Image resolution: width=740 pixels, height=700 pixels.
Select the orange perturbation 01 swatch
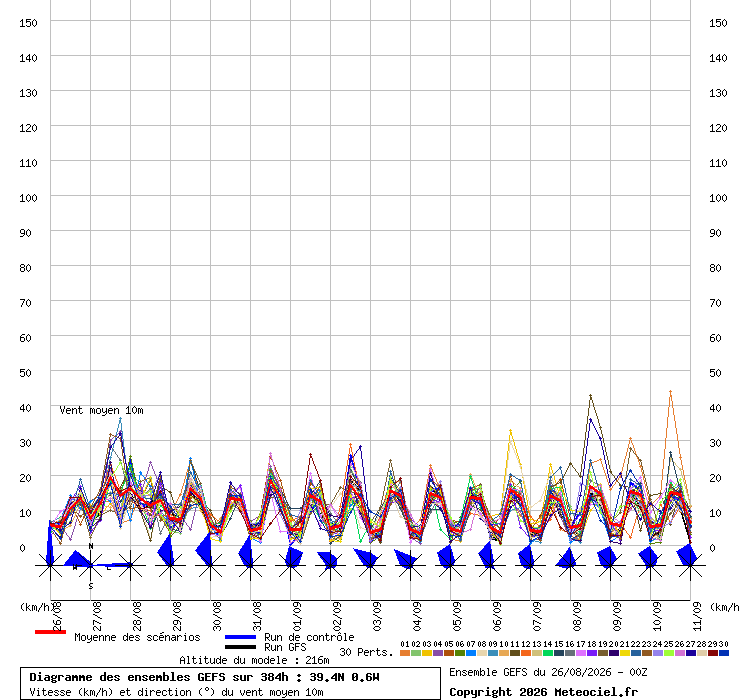(x=405, y=653)
